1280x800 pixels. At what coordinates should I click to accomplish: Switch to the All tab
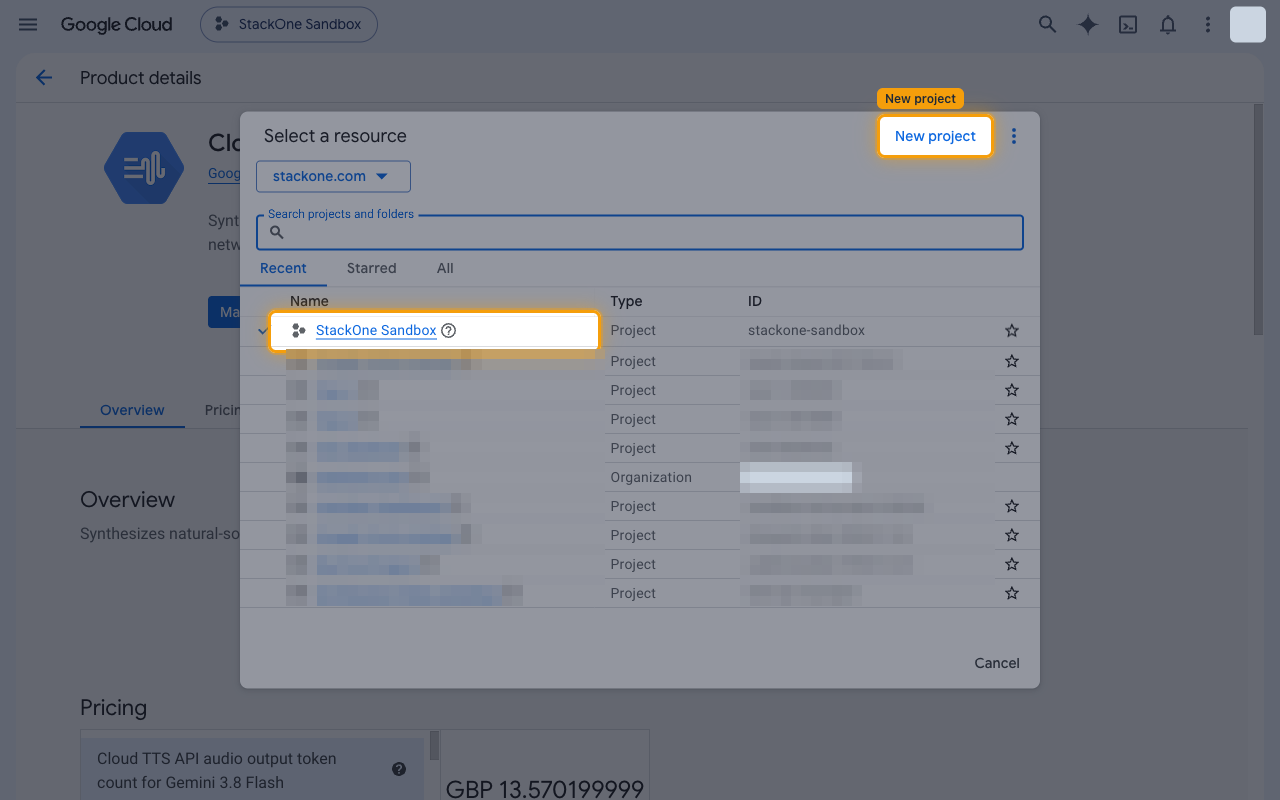pyautogui.click(x=445, y=268)
